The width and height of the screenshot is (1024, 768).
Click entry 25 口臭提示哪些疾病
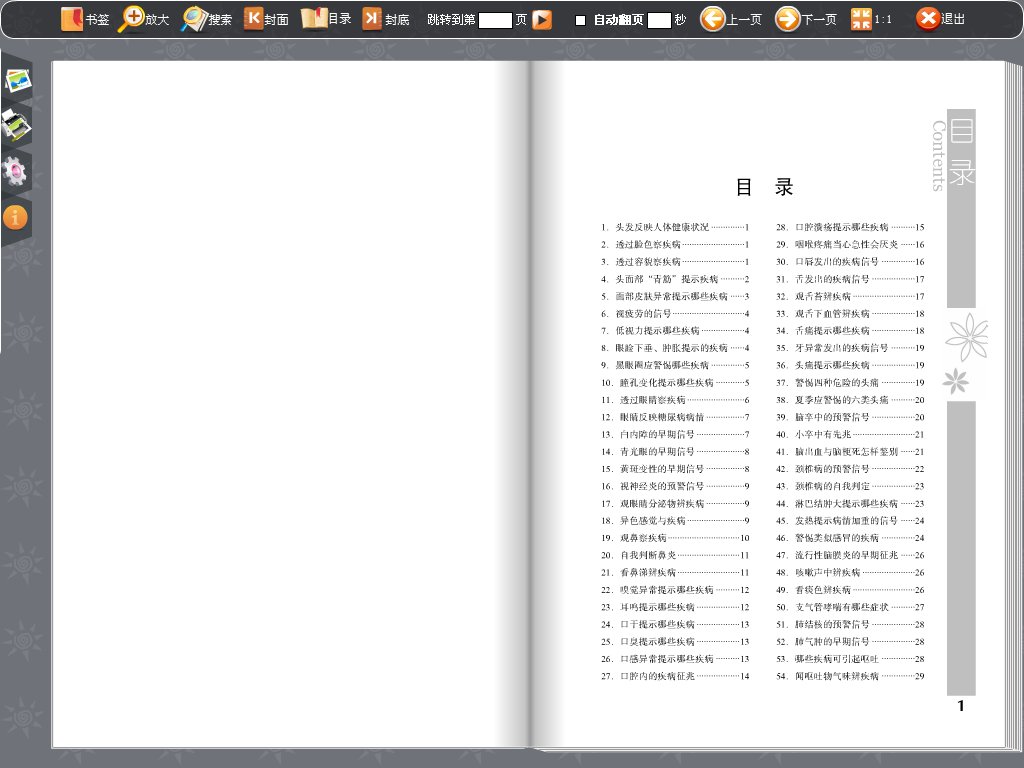675,641
